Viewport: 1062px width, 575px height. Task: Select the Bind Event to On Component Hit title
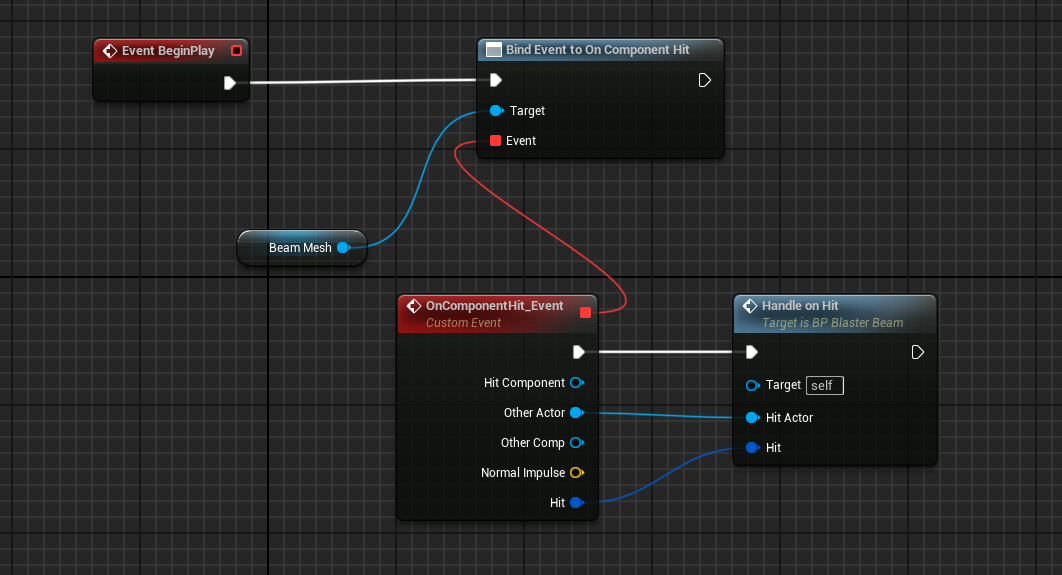tap(597, 50)
